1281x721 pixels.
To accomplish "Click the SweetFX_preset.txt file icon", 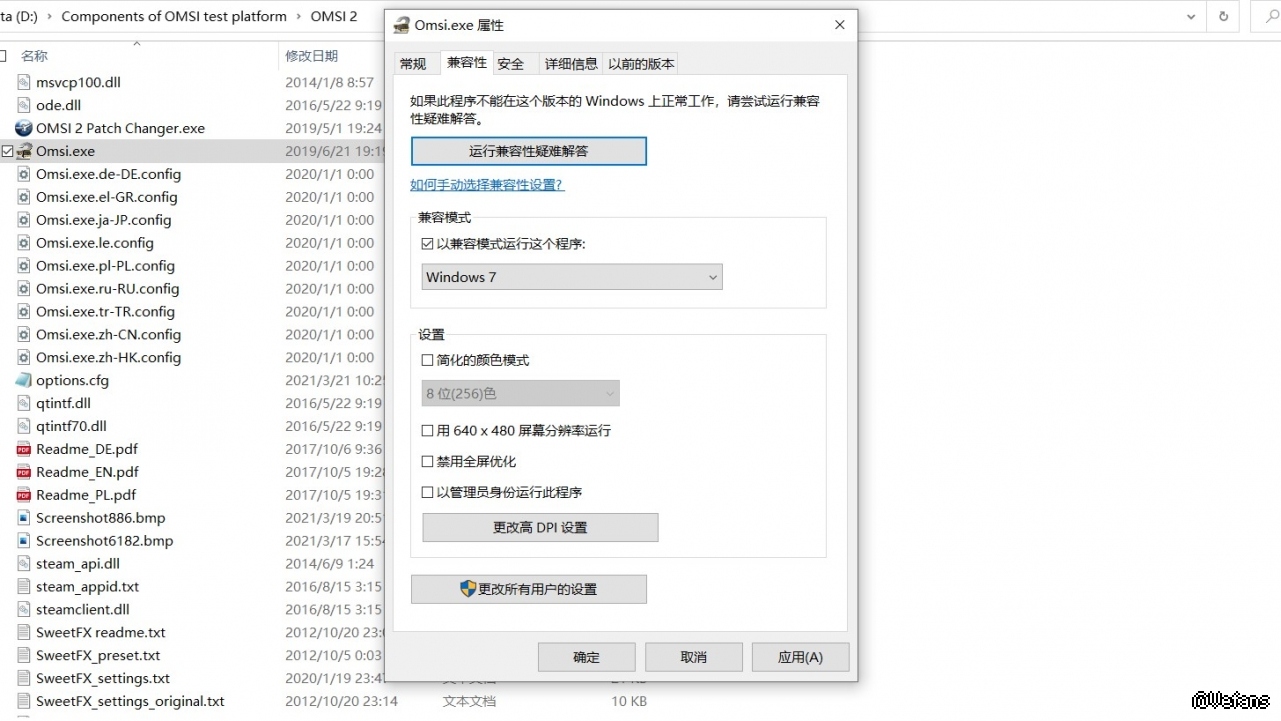I will [24, 656].
